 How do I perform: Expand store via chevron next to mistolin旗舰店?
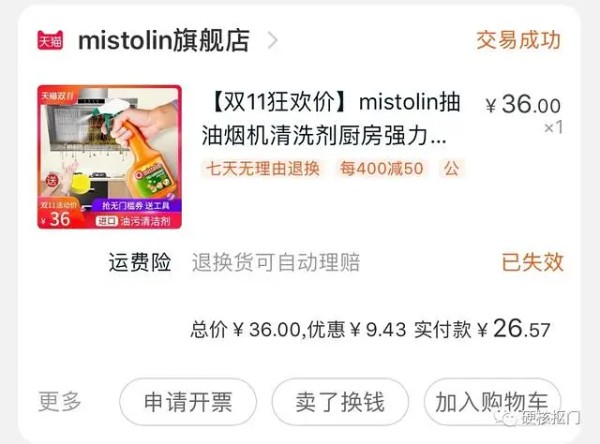click(x=272, y=40)
